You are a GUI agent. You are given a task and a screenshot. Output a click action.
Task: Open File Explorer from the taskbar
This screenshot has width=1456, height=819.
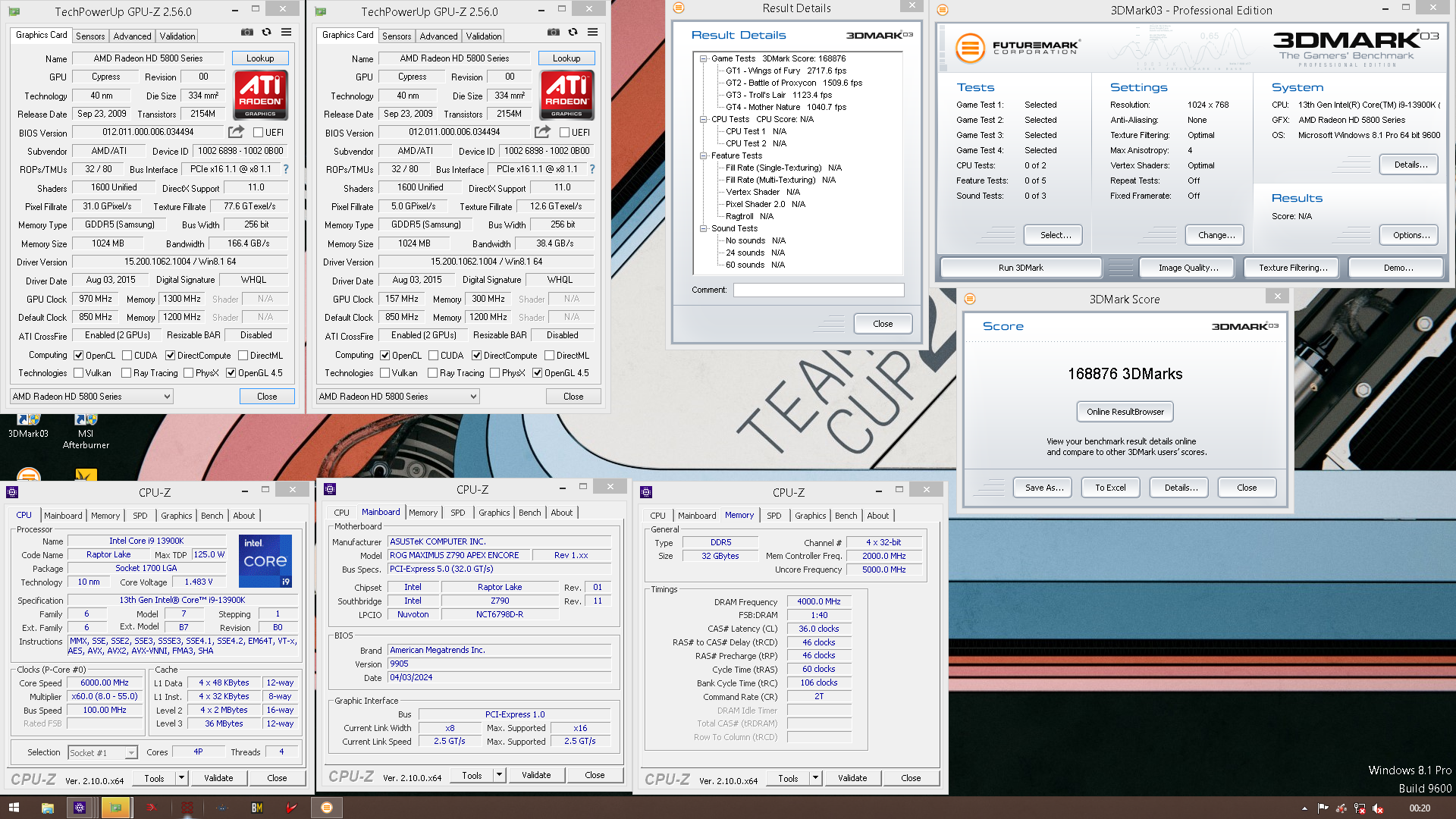tap(47, 808)
